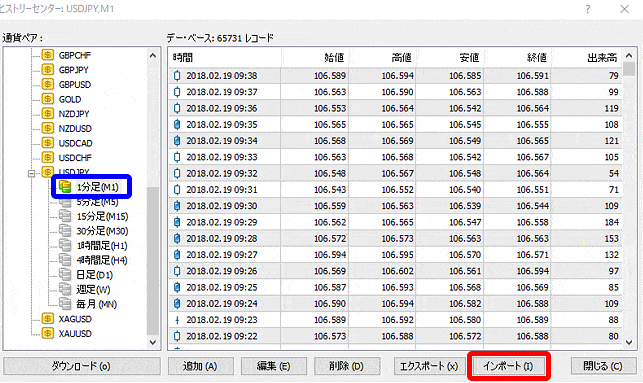Click the 終値 column header
The height and width of the screenshot is (383, 643).
pos(517,58)
